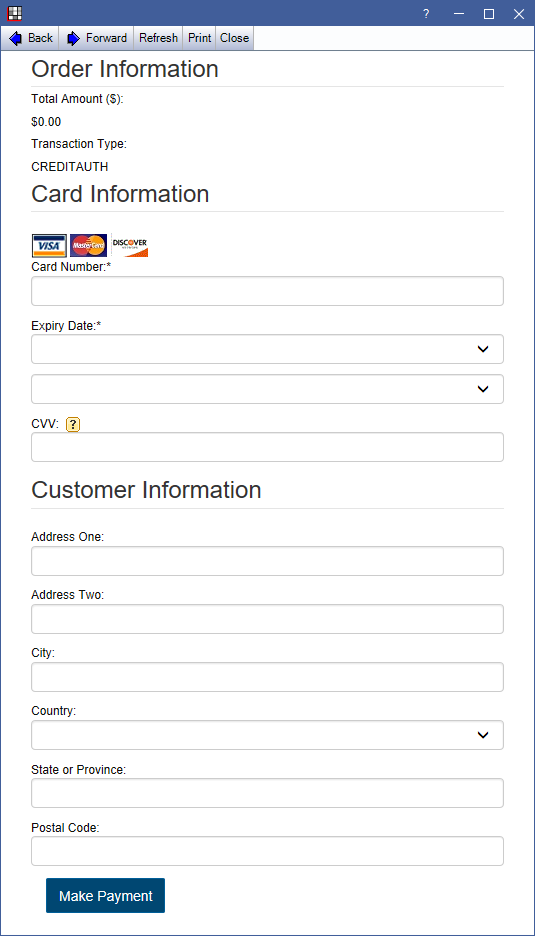
Task: Open the expiry year dropdown
Action: 267,389
